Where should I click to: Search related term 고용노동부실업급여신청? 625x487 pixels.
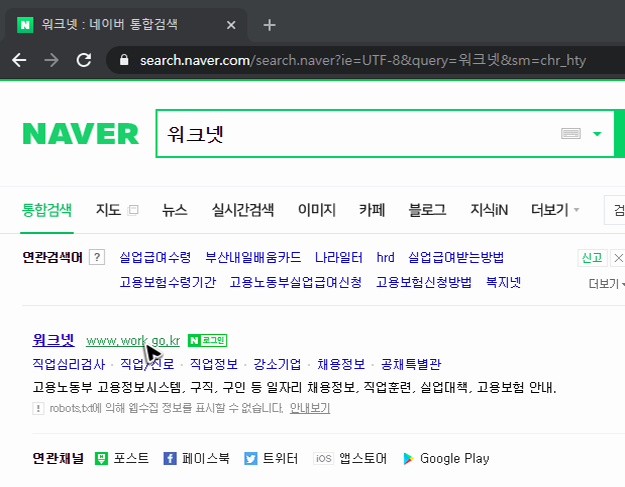[296, 283]
